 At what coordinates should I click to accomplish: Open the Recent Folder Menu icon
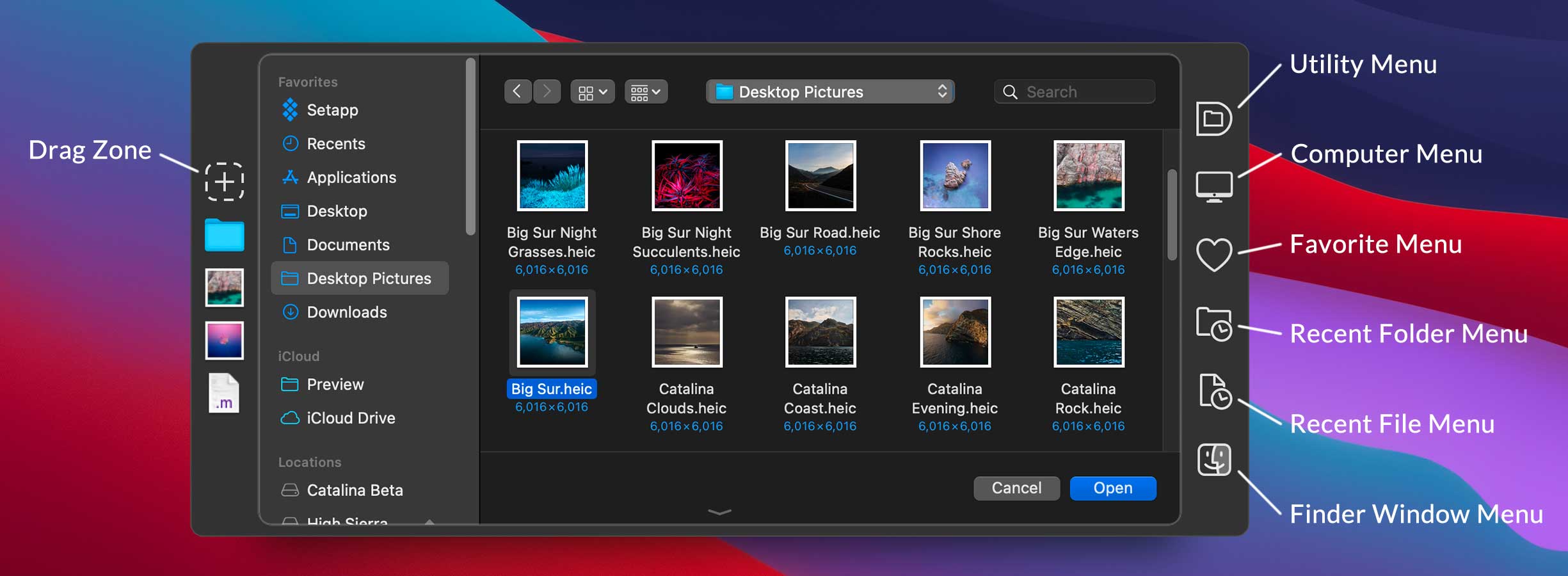(x=1214, y=324)
